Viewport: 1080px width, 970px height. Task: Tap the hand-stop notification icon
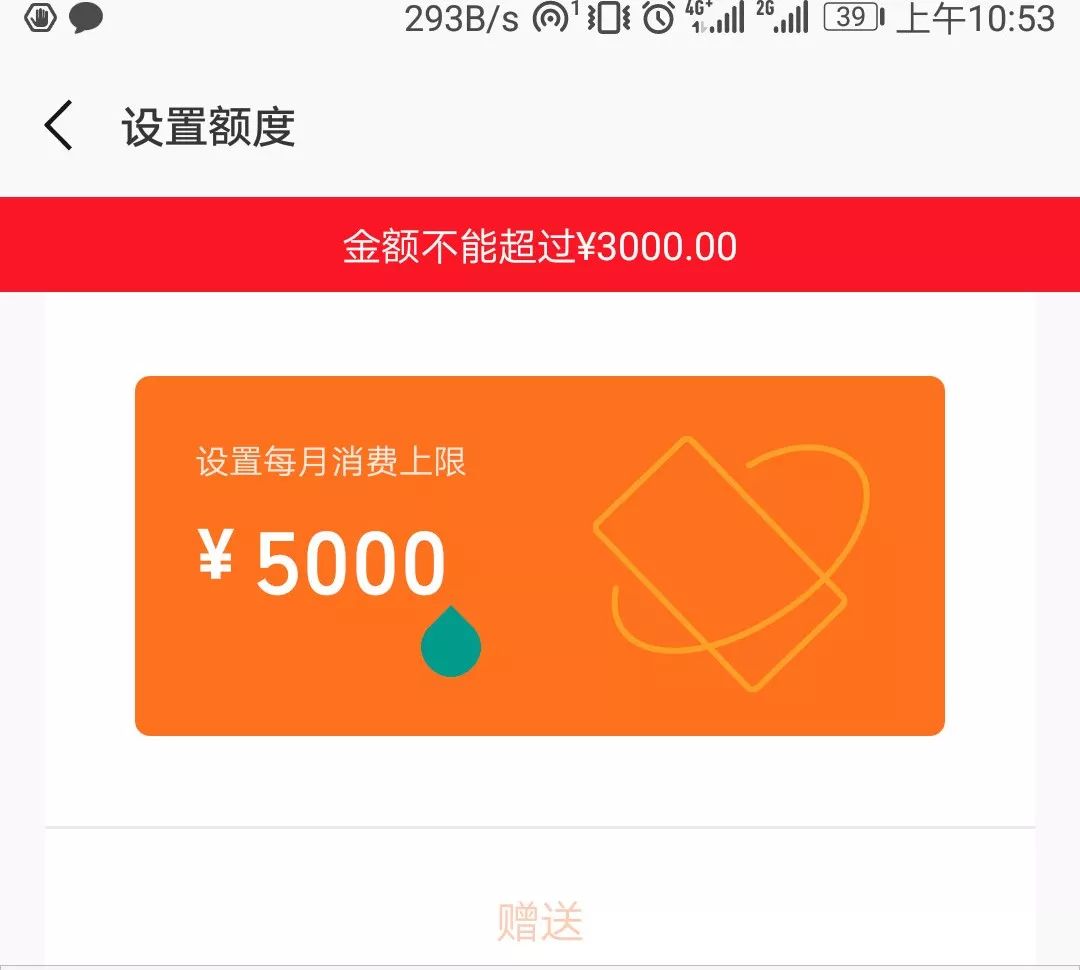coord(41,17)
